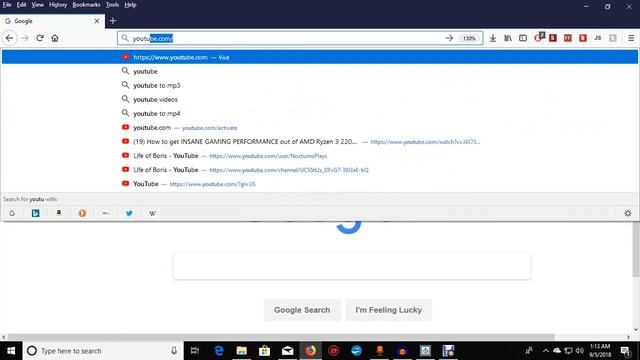Open Microsoft Edge from the taskbar
Viewport: 640px width, 360px height.
219,351
